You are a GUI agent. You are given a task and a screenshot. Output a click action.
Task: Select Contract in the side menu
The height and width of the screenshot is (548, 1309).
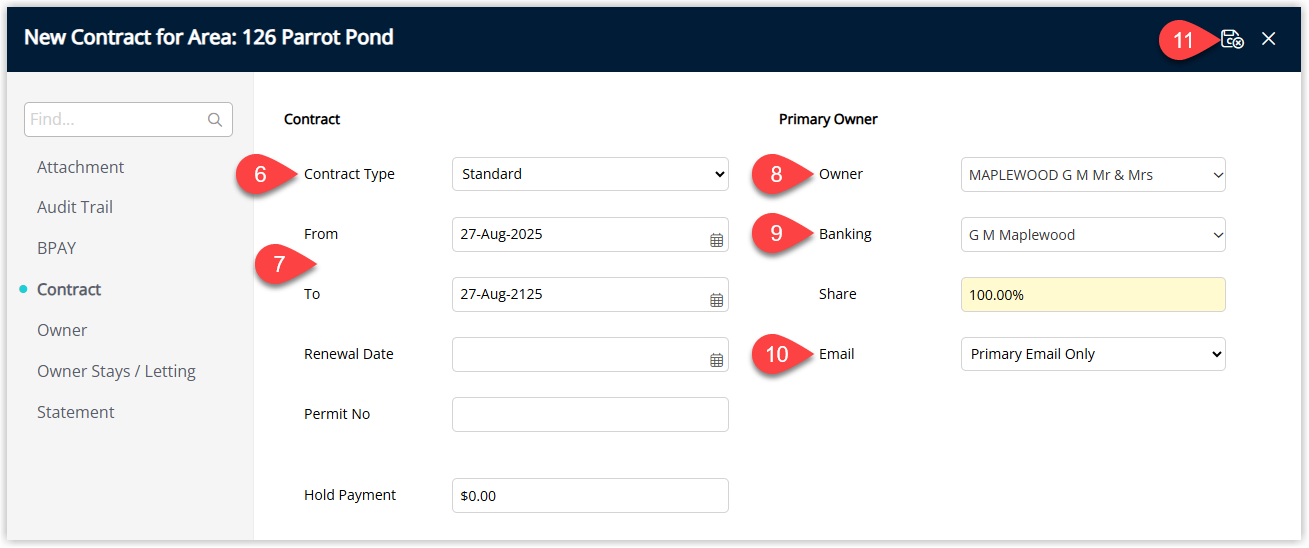(69, 289)
